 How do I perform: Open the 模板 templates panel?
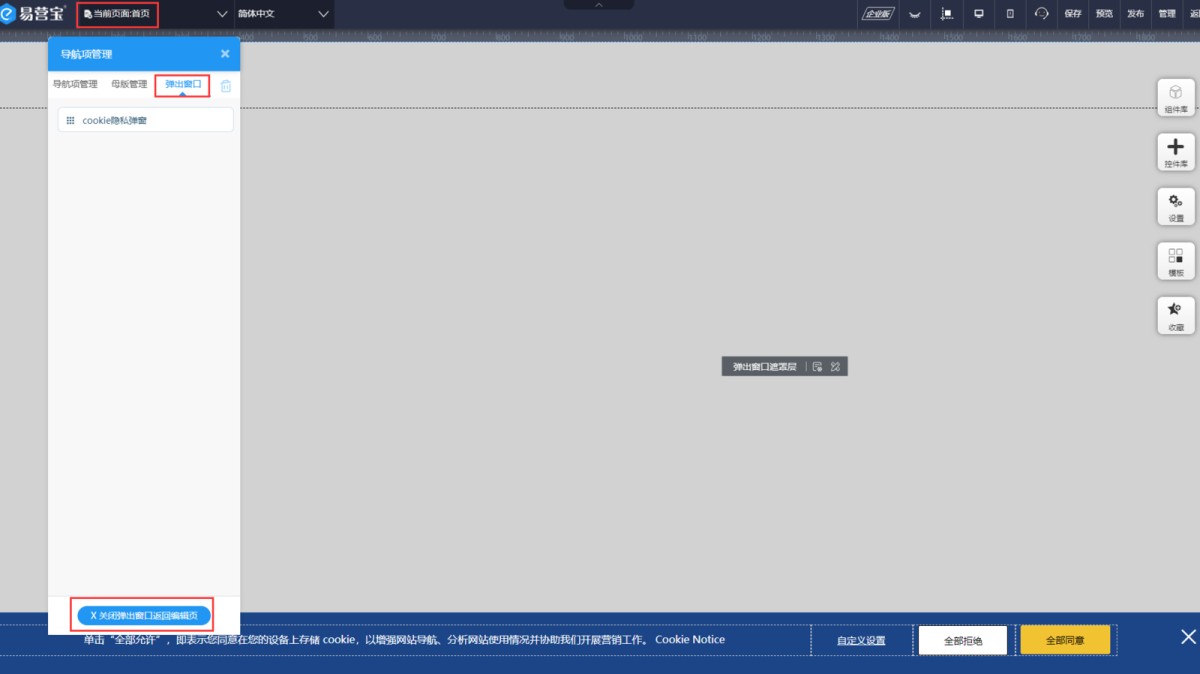1175,260
